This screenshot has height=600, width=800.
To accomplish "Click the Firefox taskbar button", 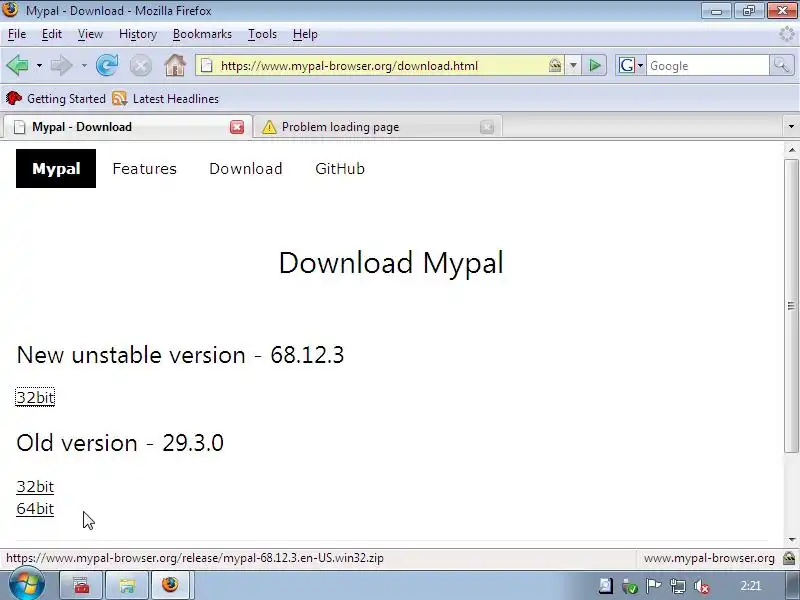I will pos(171,585).
